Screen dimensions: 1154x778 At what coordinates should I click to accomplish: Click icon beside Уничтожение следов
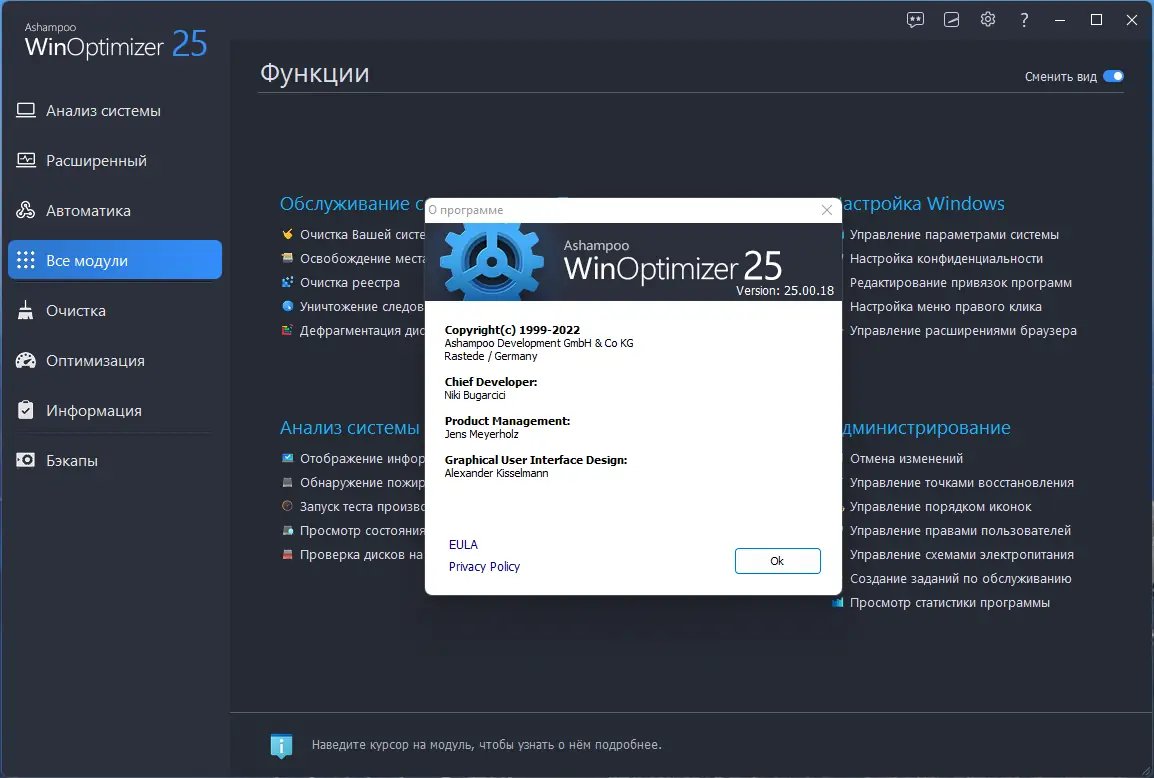287,306
